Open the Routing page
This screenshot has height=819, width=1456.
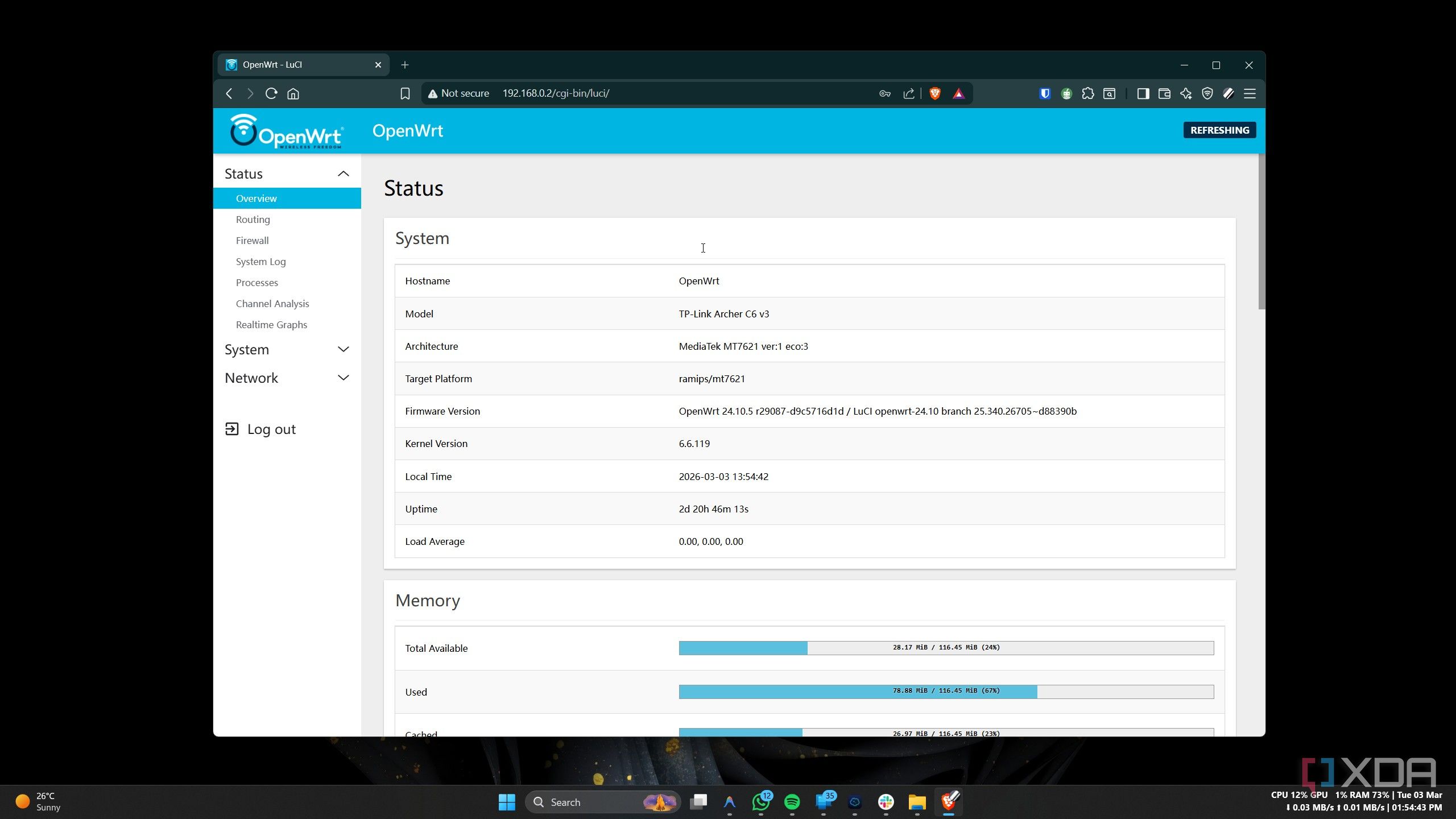click(253, 219)
